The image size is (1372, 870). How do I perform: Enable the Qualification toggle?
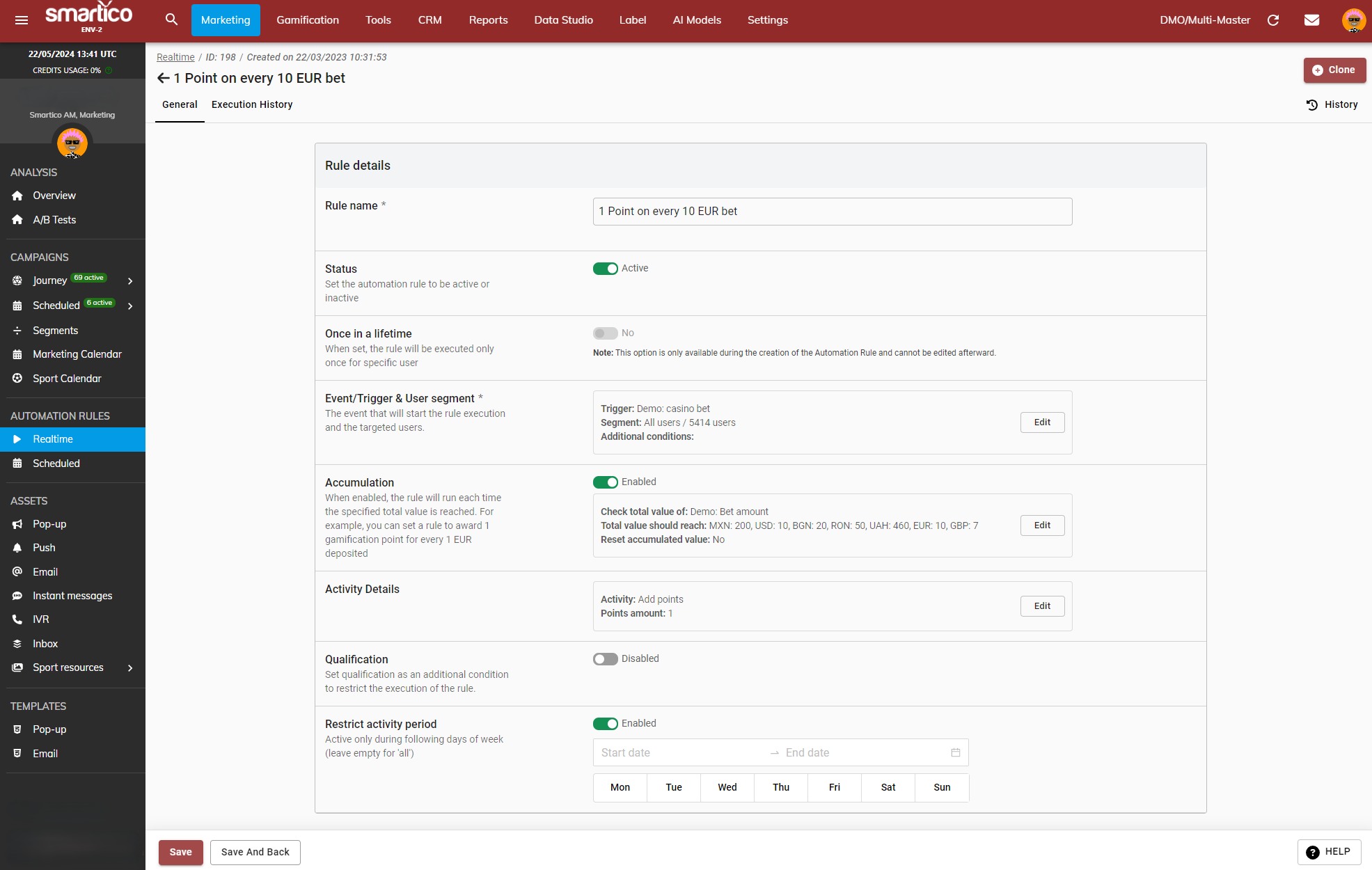coord(605,659)
